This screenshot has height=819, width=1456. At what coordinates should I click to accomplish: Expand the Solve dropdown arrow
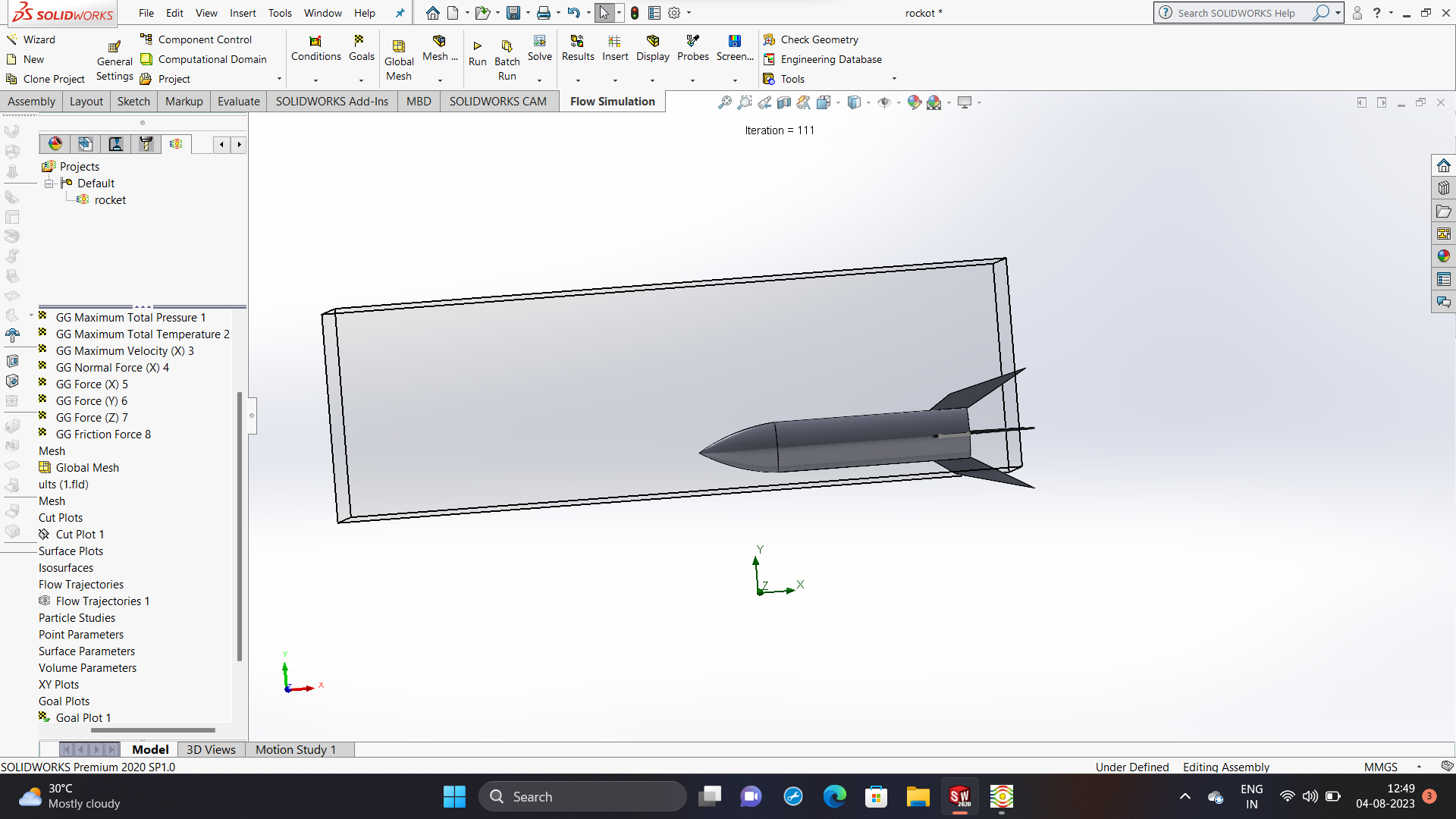click(539, 80)
